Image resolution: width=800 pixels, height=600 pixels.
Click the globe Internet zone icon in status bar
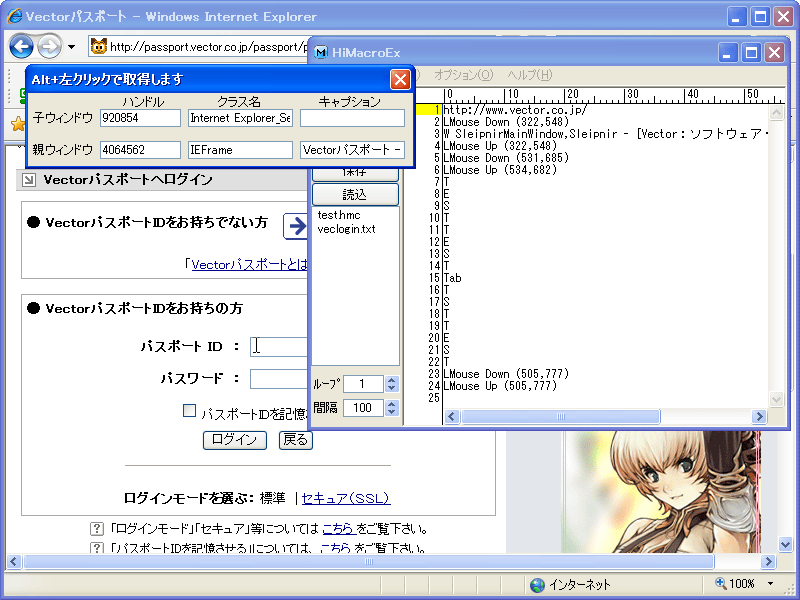pos(537,585)
